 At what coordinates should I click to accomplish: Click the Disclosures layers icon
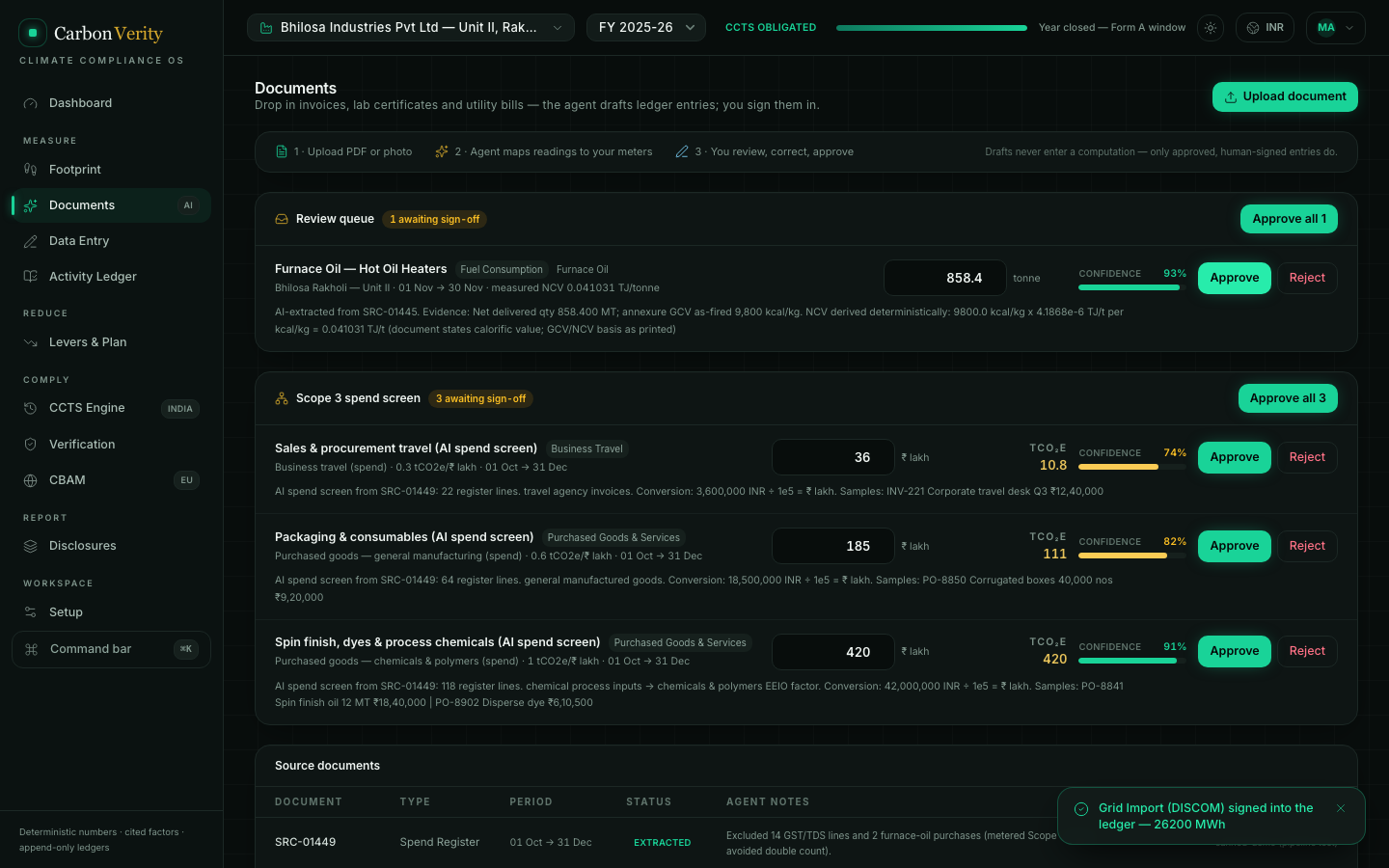(31, 546)
